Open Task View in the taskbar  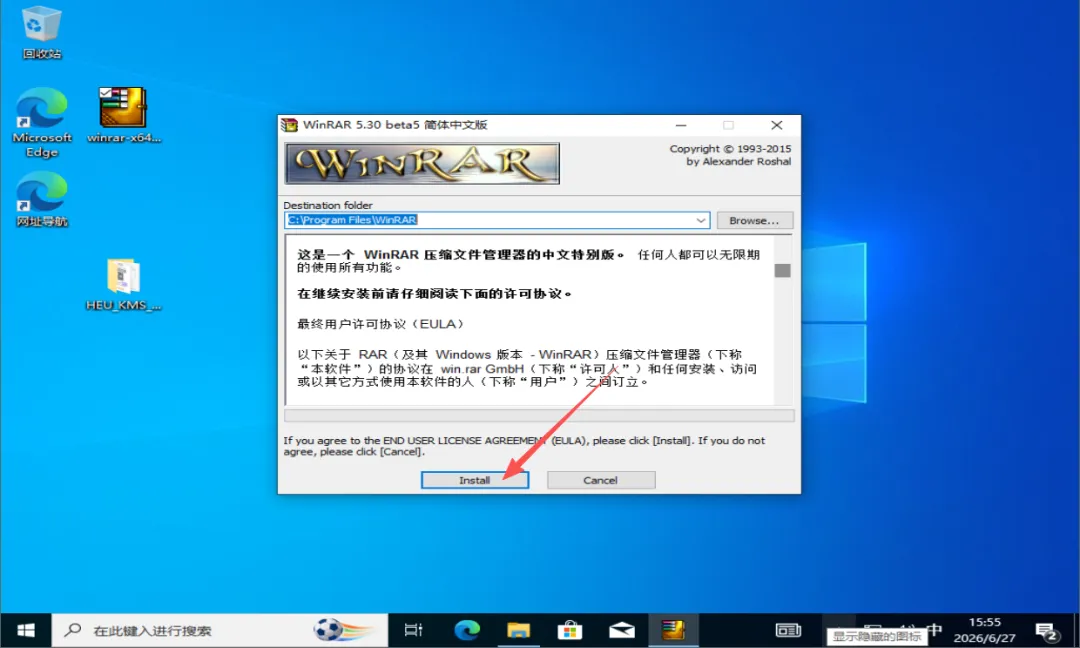click(x=413, y=630)
